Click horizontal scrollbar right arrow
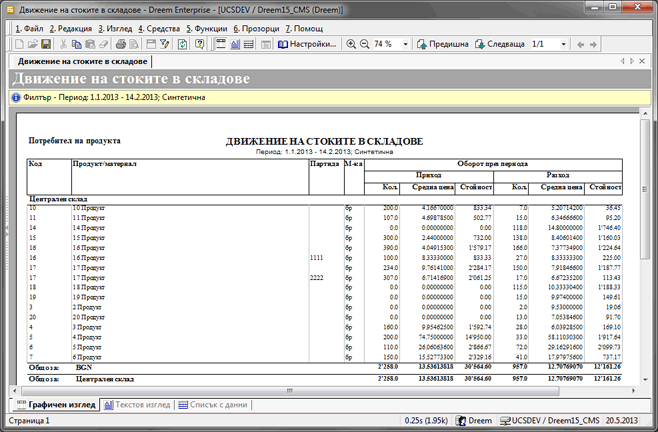Image resolution: width=658 pixels, height=432 pixels. 634,391
